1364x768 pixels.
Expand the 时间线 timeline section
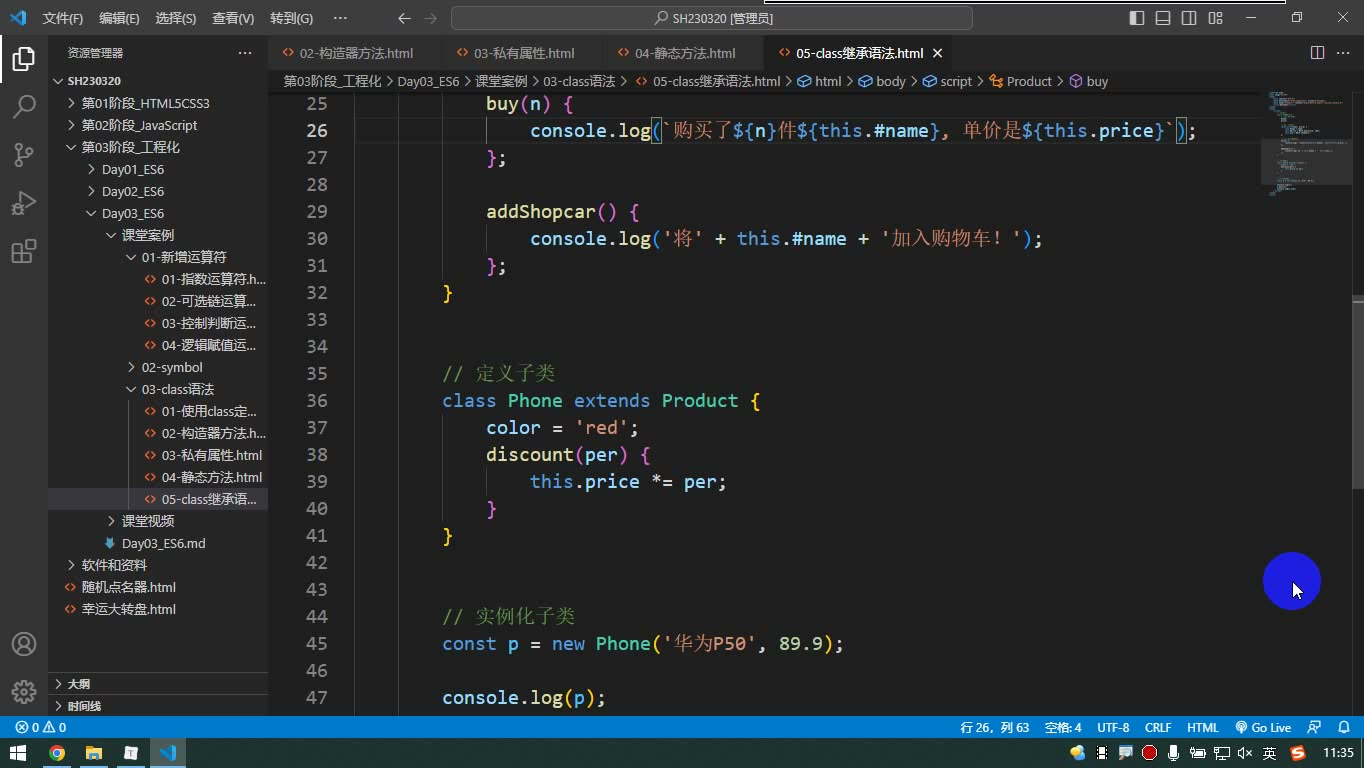(x=158, y=706)
